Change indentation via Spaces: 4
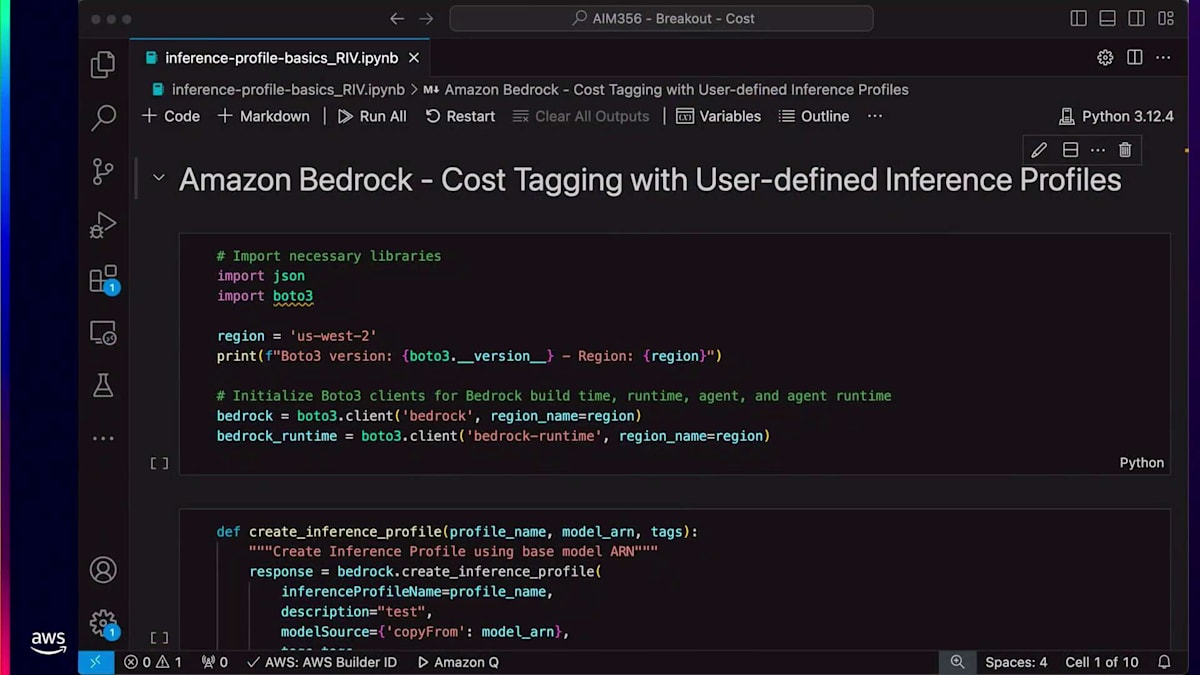The image size is (1200, 675). pos(1016,662)
